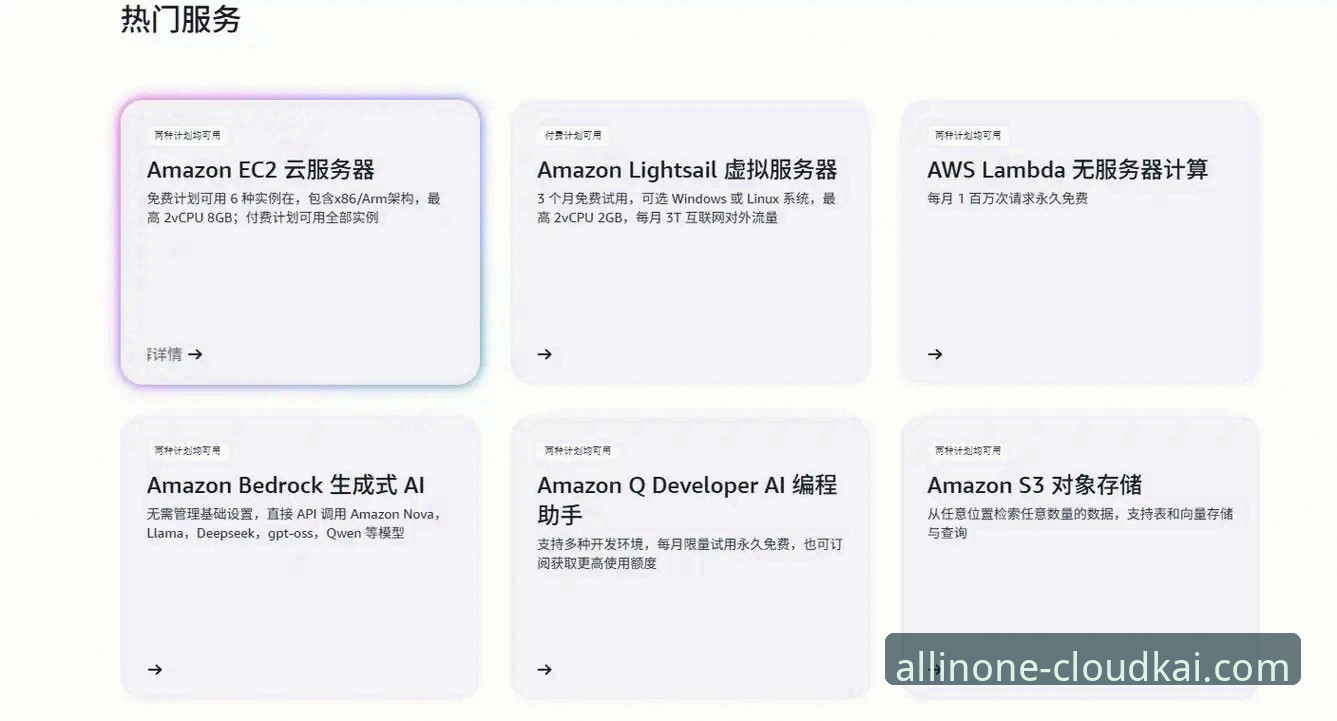This screenshot has width=1337, height=721.
Task: Open Amazon Q Developer AI 编程助手 title
Action: tap(687, 500)
